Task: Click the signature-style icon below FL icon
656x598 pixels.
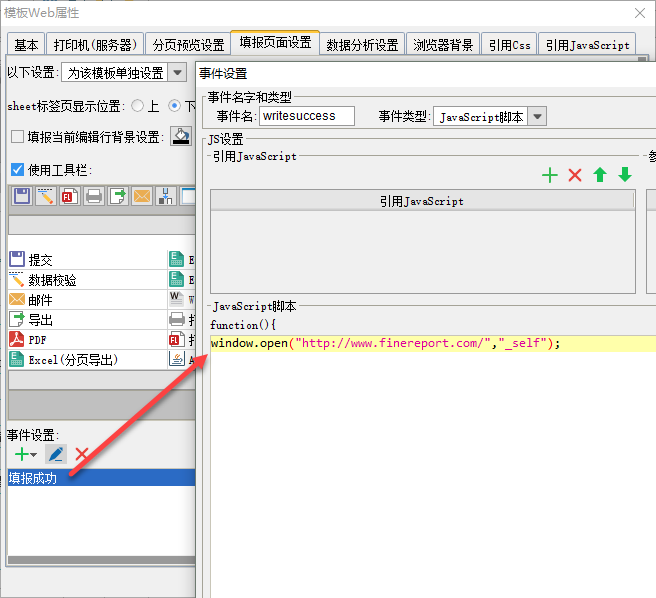Action: [177, 359]
